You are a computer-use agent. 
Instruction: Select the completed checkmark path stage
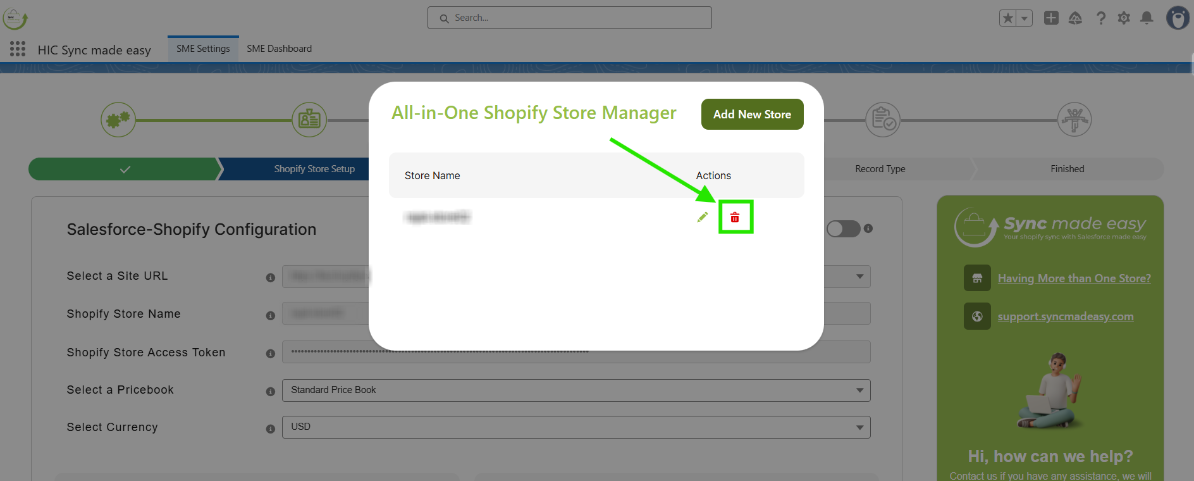coord(125,169)
